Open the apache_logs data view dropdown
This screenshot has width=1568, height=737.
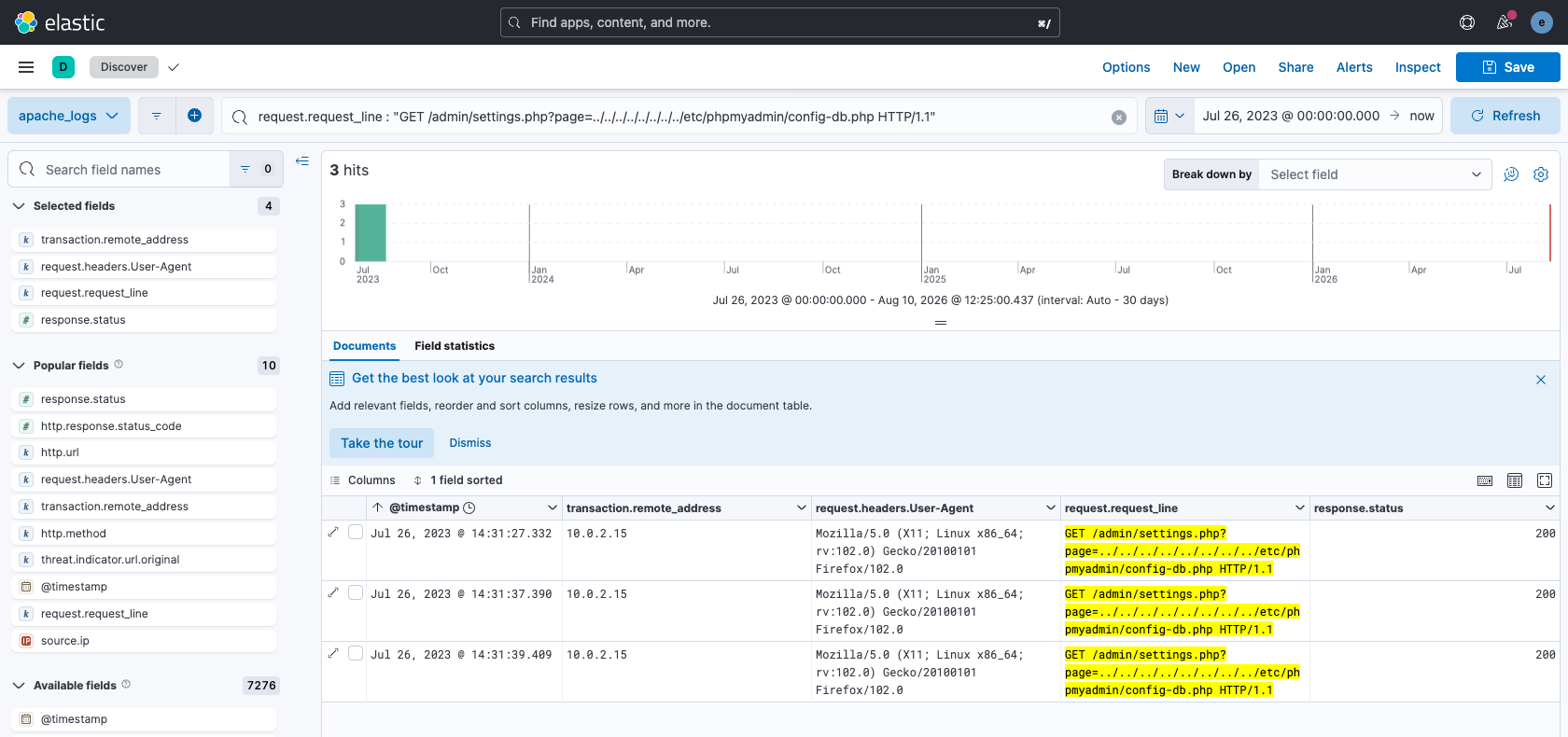[68, 116]
